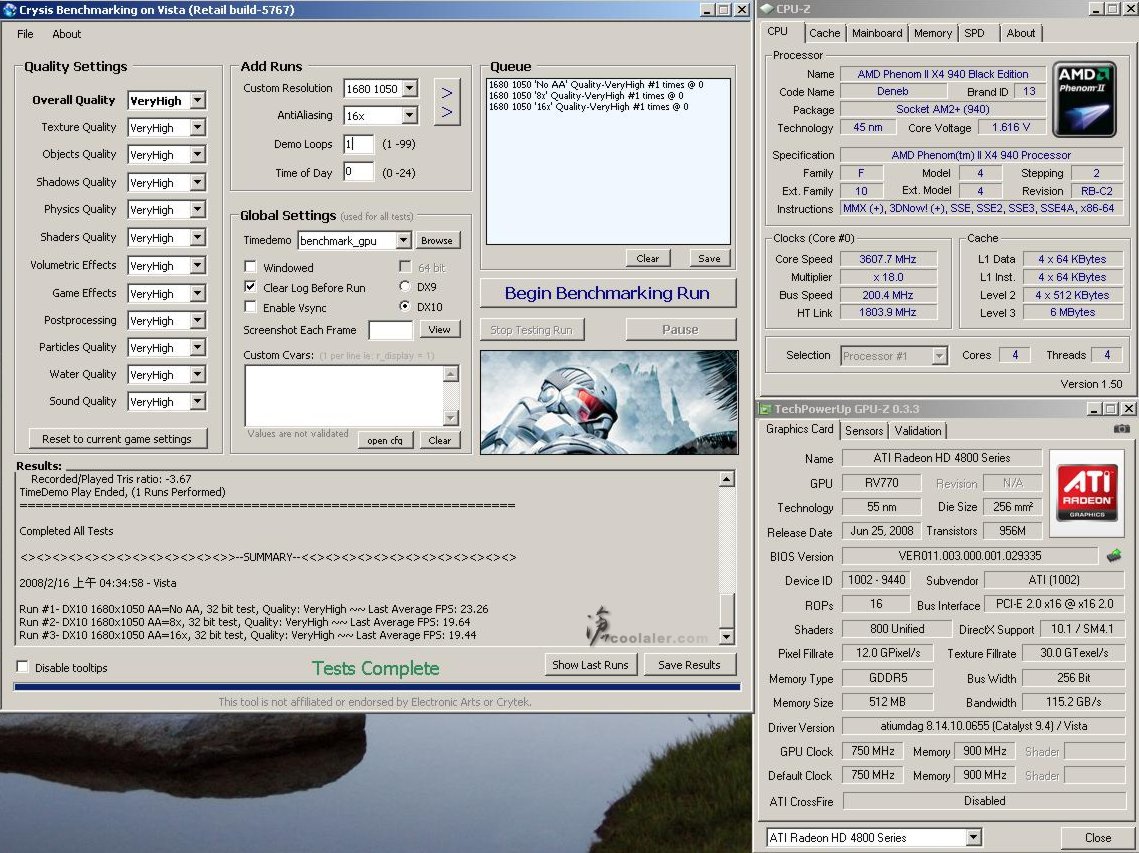Click the Clear button below Custom Cvars
This screenshot has width=1139, height=853.
pyautogui.click(x=439, y=440)
